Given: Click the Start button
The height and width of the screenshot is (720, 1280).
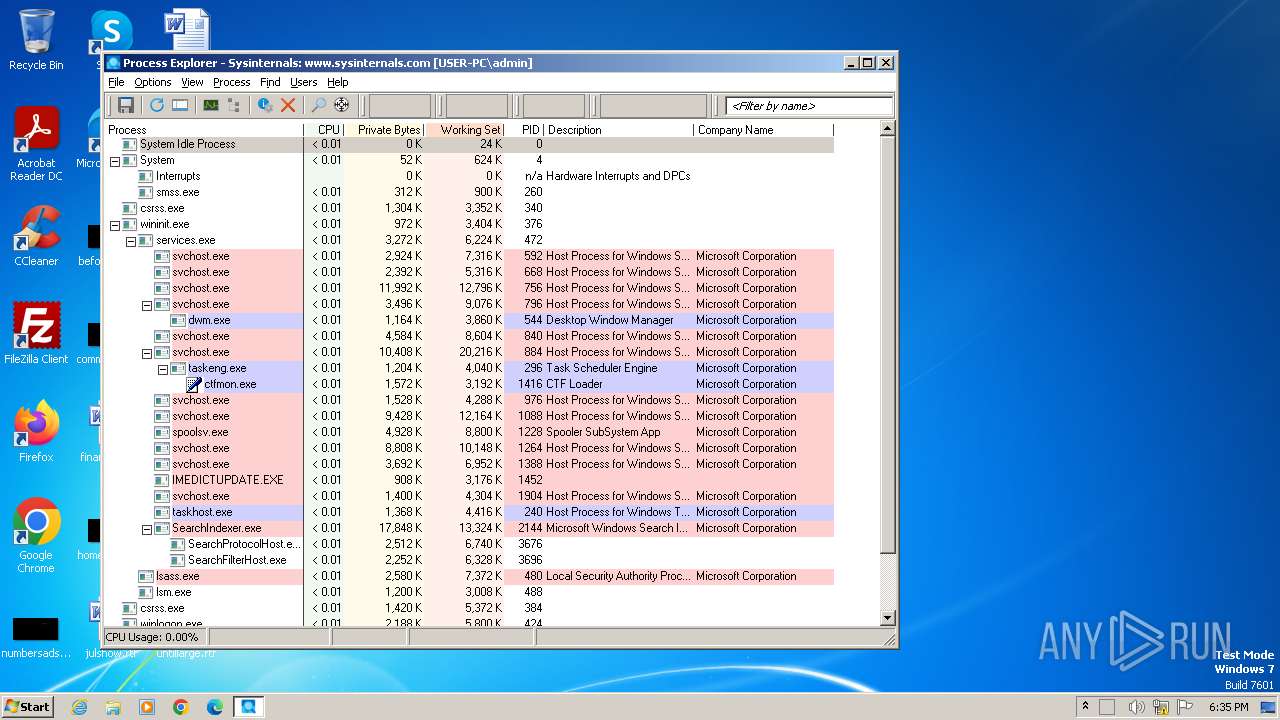Looking at the screenshot, I should [x=28, y=707].
